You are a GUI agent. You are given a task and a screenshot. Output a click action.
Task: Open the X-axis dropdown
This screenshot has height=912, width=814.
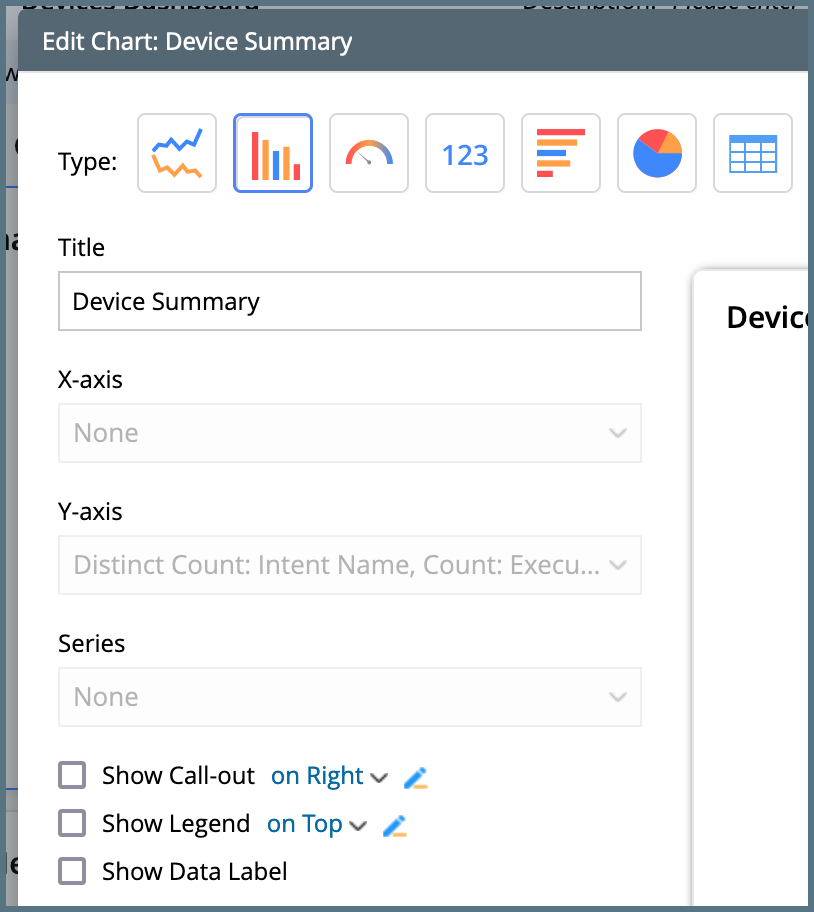[x=350, y=433]
